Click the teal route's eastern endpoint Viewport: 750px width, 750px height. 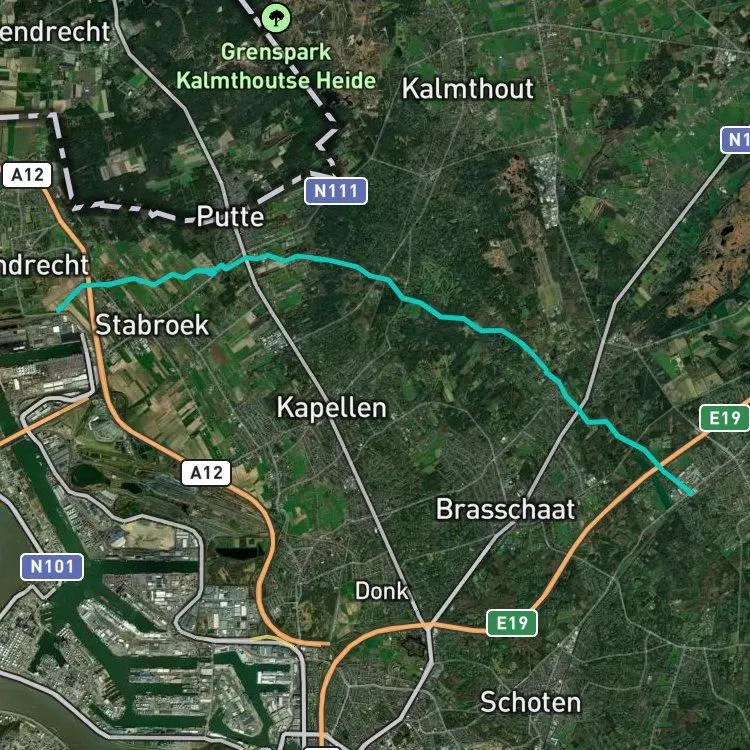tap(691, 492)
